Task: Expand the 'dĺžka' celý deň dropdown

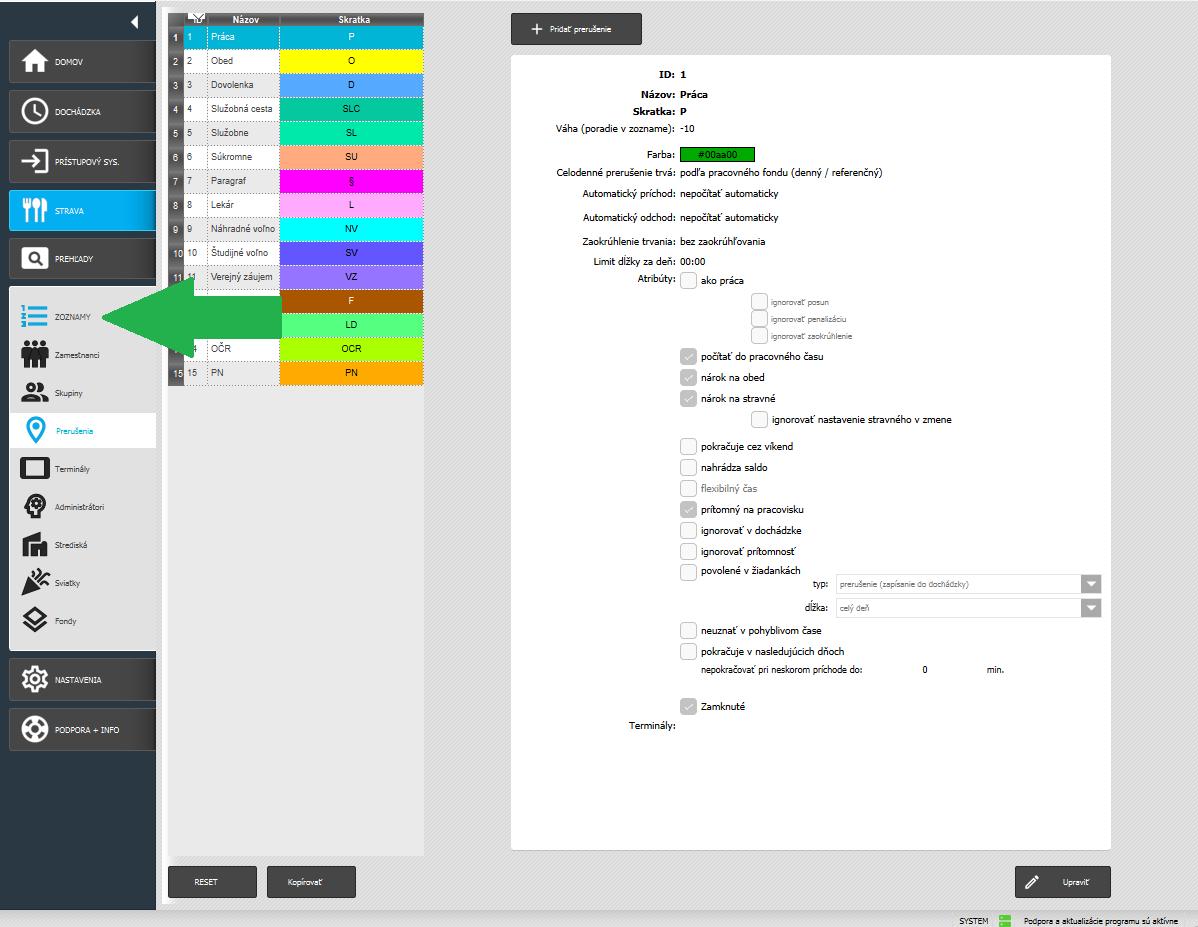Action: 1091,608
